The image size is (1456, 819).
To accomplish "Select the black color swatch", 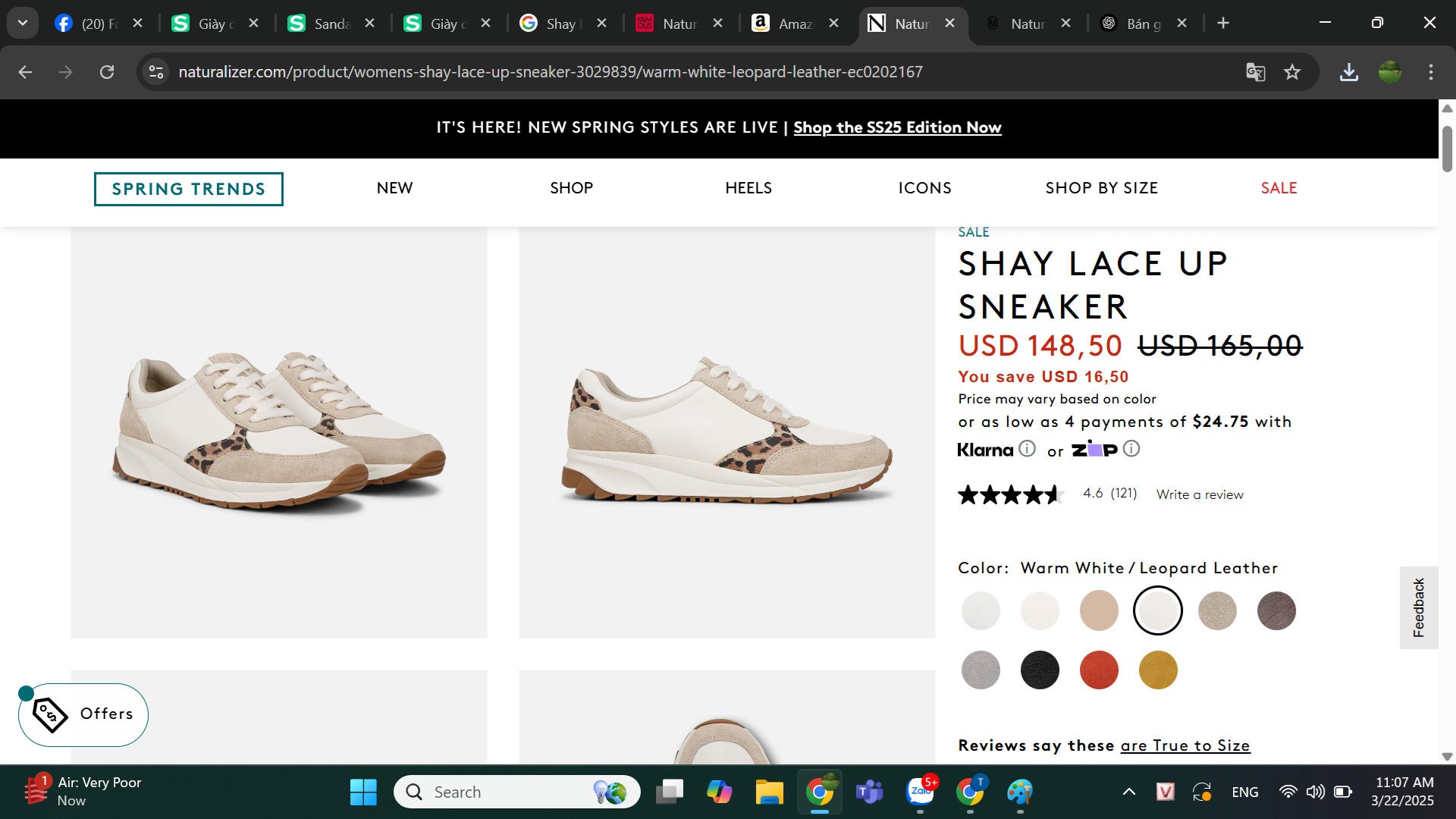I will tap(1040, 670).
